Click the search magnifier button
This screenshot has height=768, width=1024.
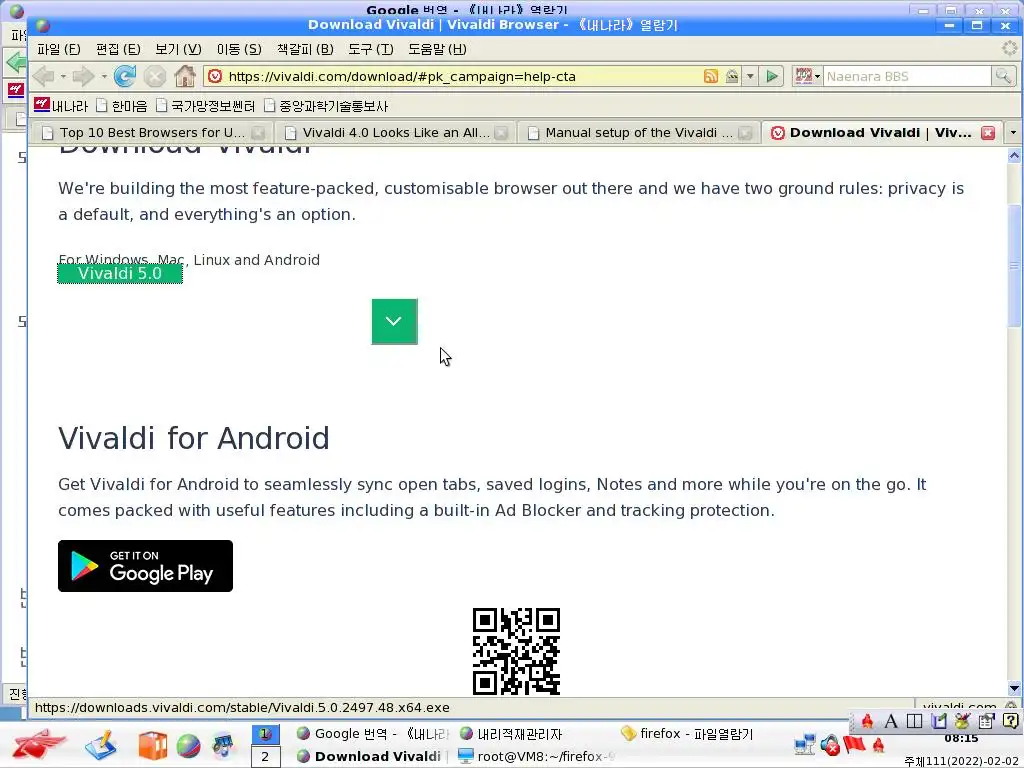coord(1003,76)
